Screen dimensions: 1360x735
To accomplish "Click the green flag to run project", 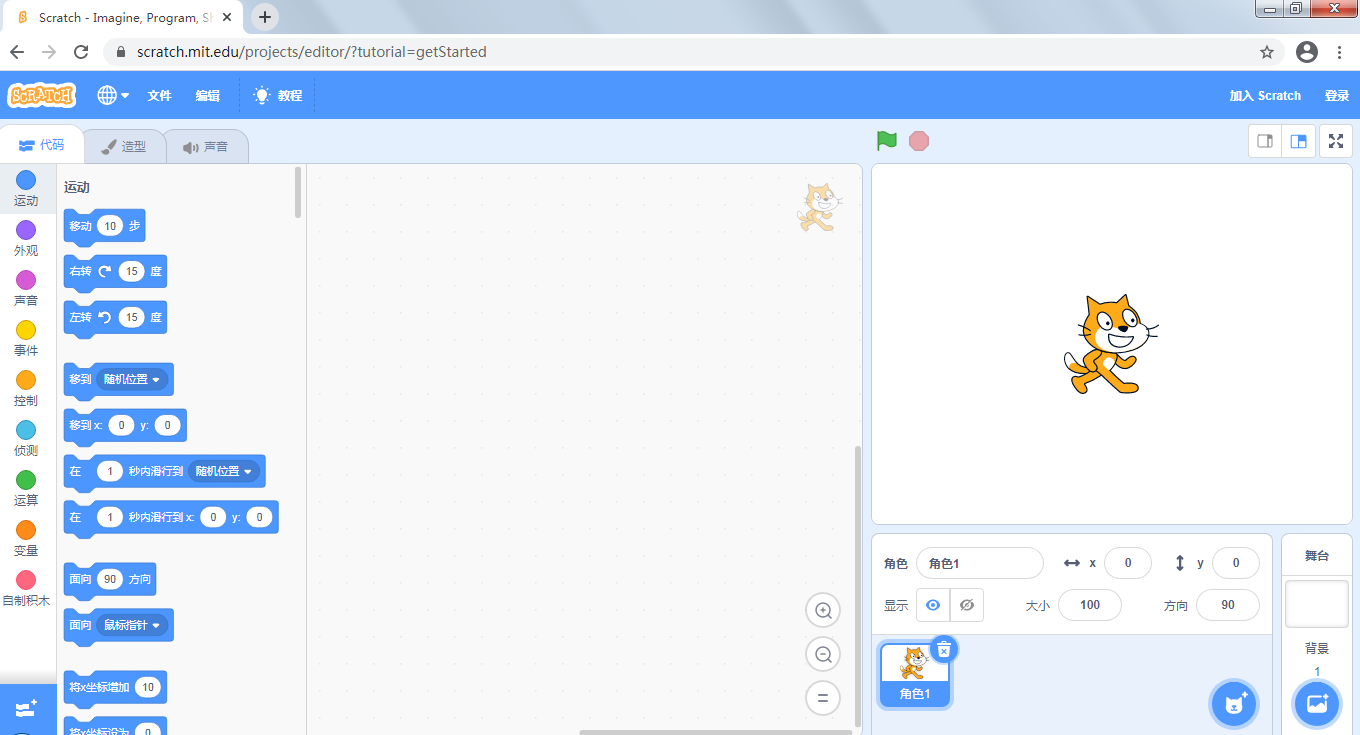I will click(886, 141).
